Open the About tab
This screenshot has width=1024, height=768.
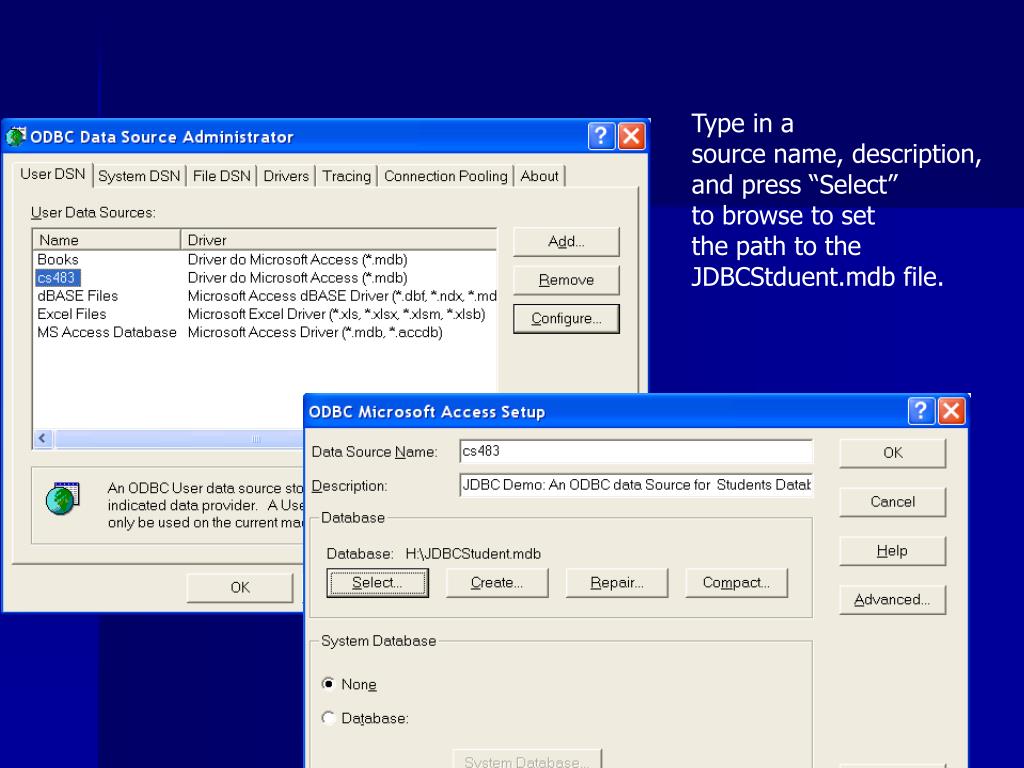click(x=539, y=176)
